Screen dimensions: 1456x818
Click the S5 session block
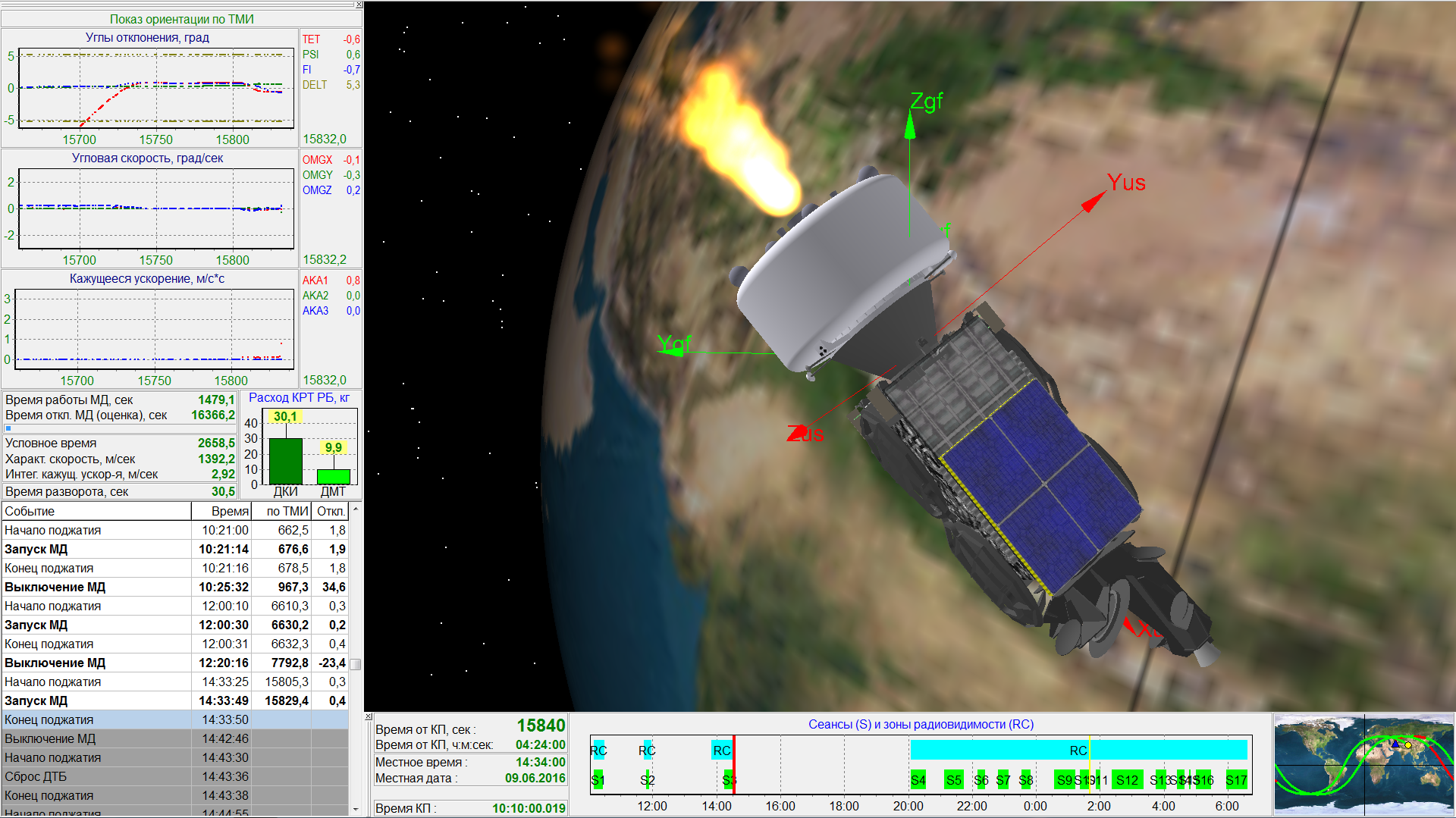pos(953,780)
